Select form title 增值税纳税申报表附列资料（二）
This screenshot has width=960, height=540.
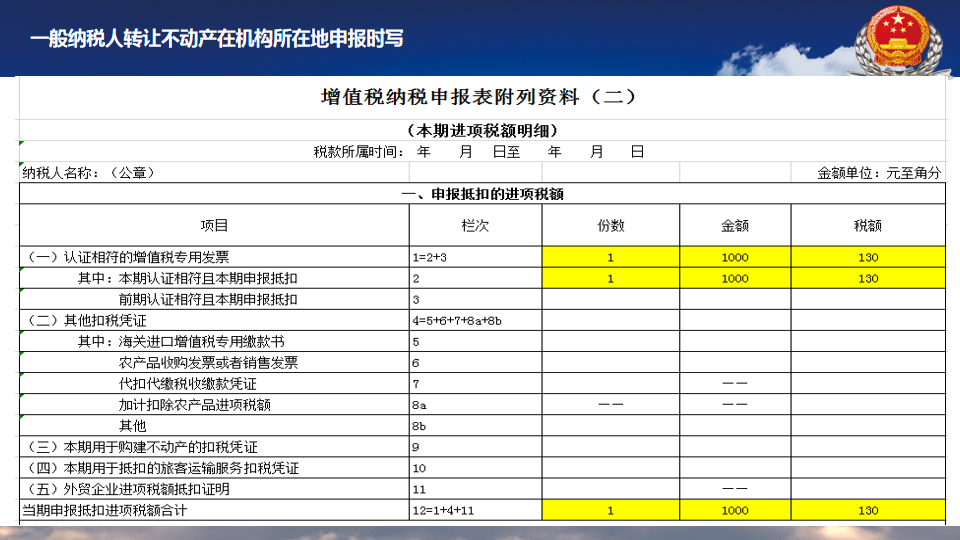click(479, 97)
